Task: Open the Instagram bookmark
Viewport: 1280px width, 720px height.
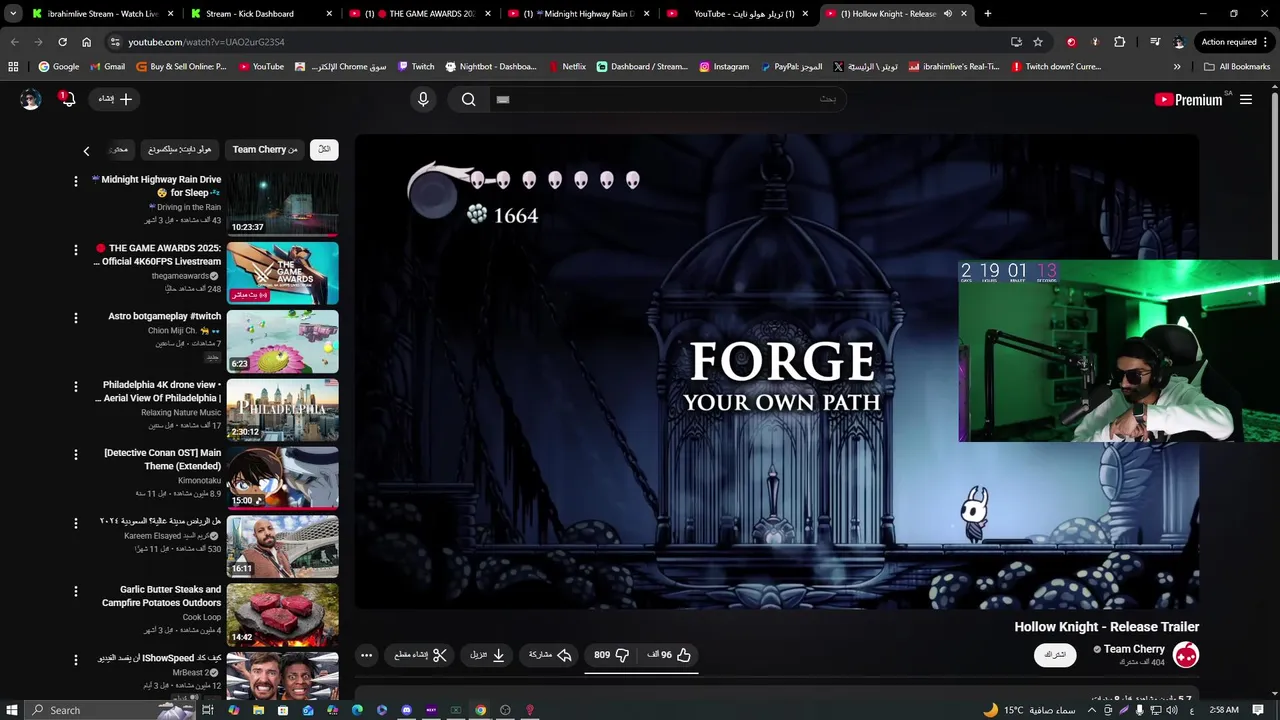Action: [724, 67]
